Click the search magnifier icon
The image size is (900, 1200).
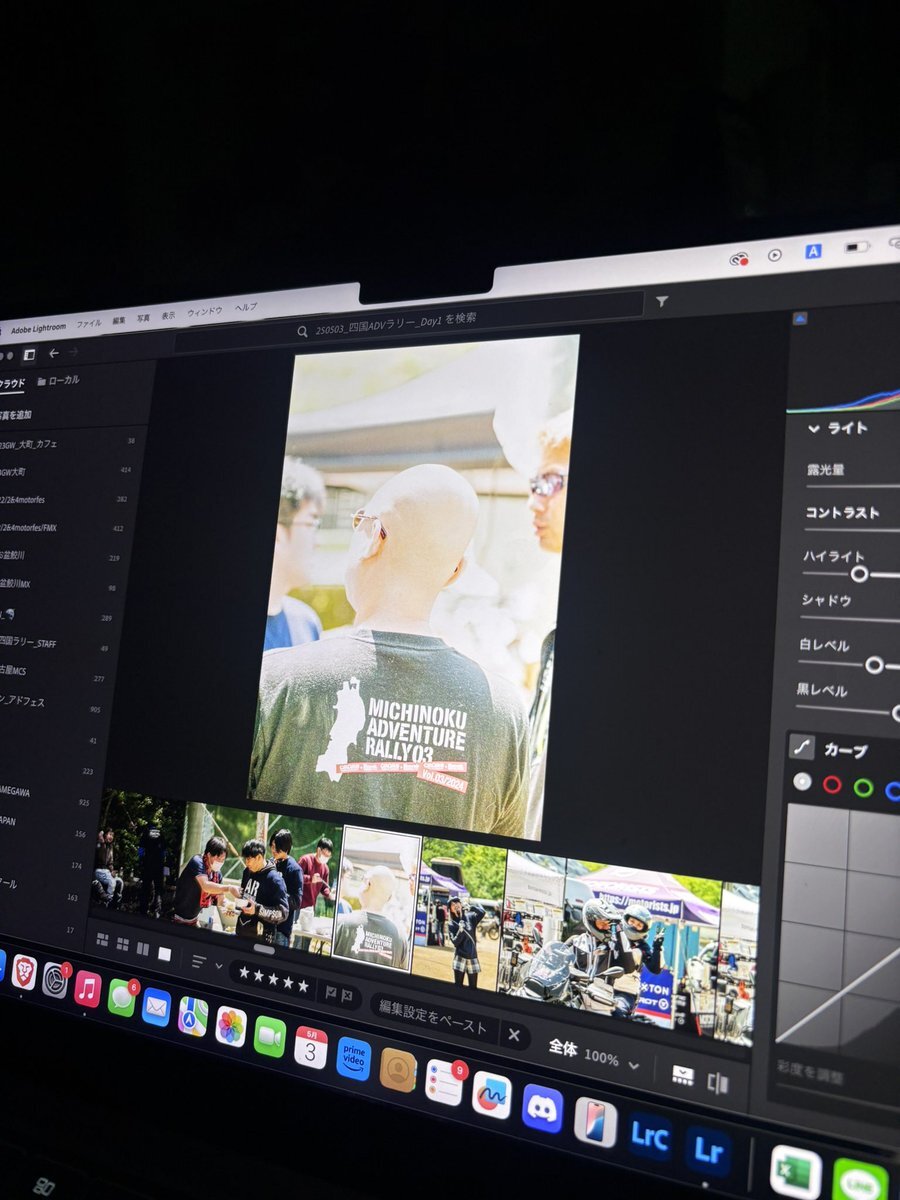point(302,330)
